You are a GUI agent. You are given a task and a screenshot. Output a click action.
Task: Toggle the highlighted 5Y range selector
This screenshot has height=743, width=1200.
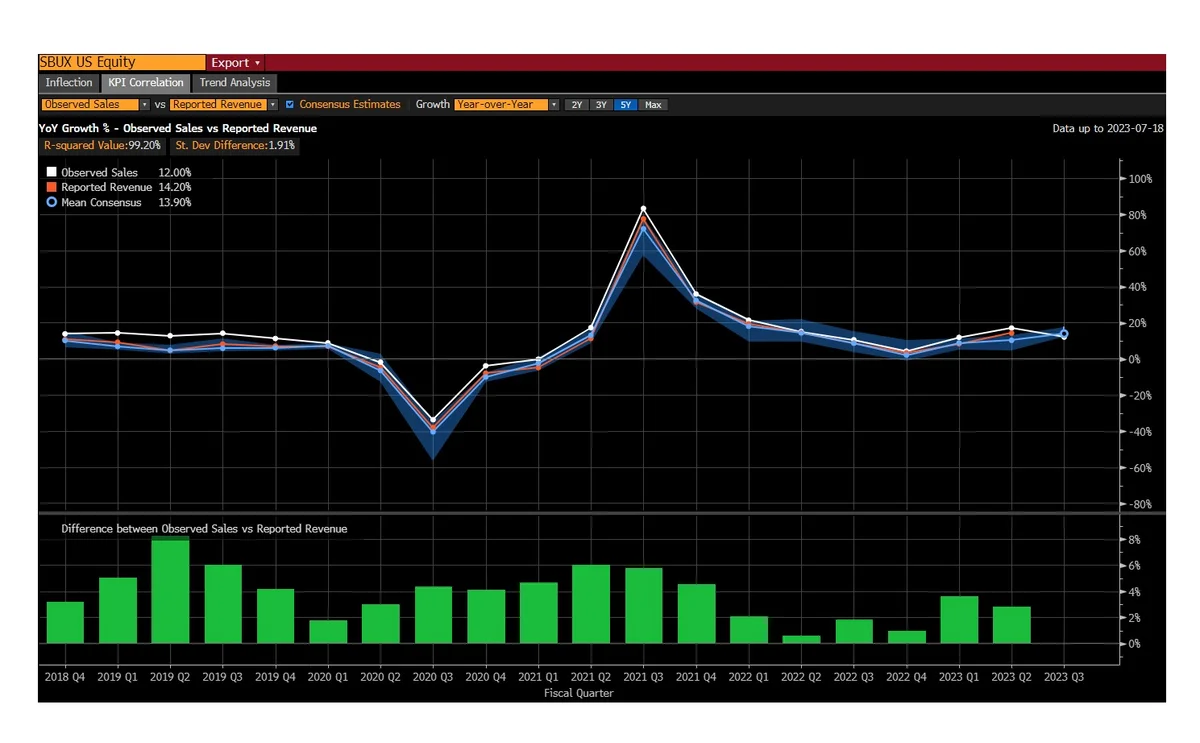(x=626, y=104)
